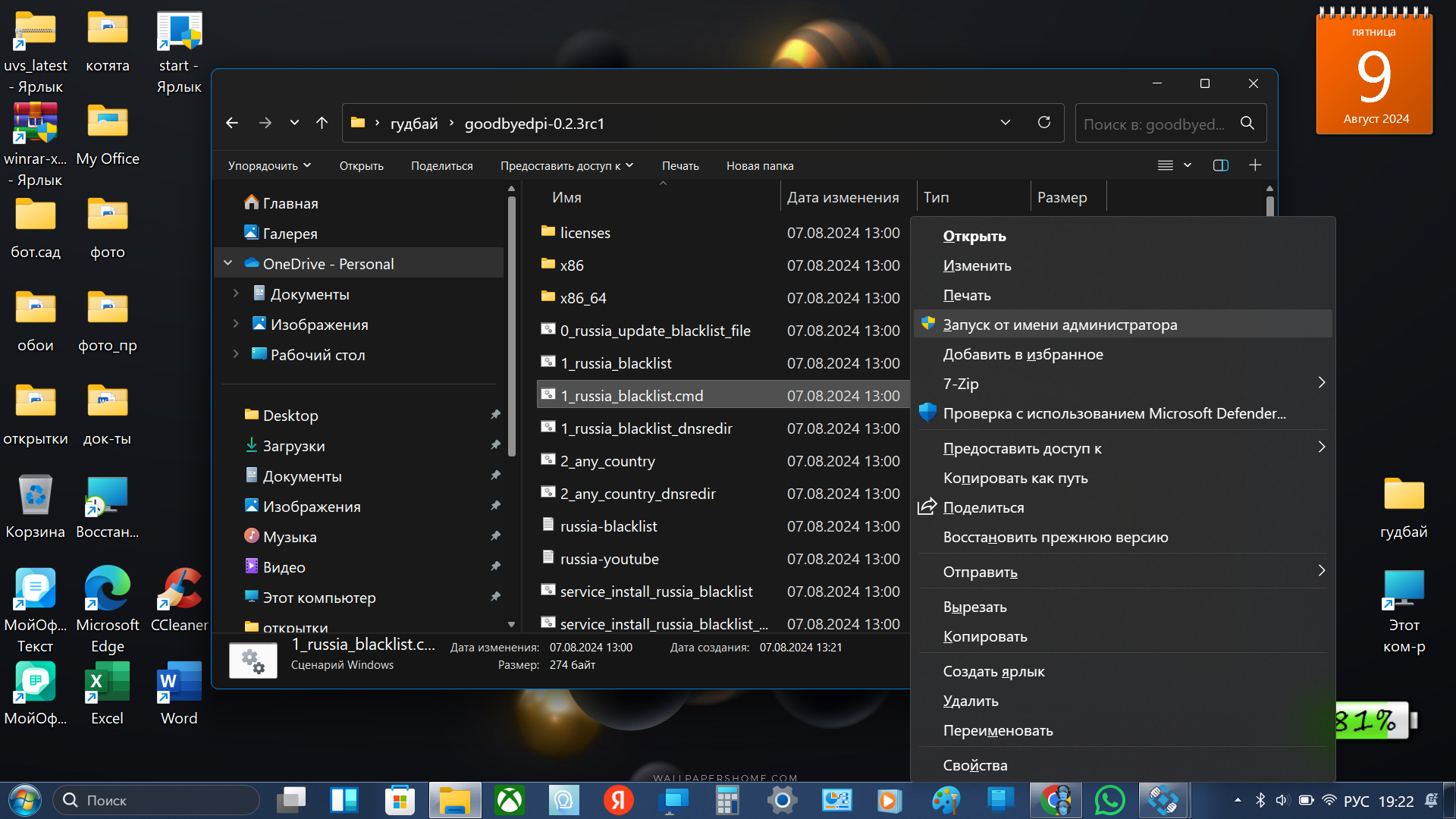Open the Microsoft Edge desktop shortcut
Image resolution: width=1456 pixels, height=819 pixels.
tap(107, 609)
